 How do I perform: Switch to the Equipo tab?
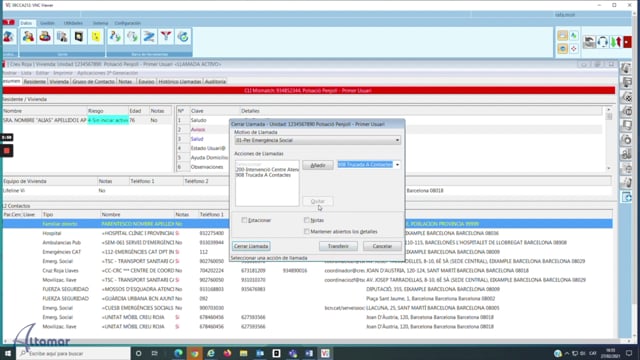(x=146, y=82)
